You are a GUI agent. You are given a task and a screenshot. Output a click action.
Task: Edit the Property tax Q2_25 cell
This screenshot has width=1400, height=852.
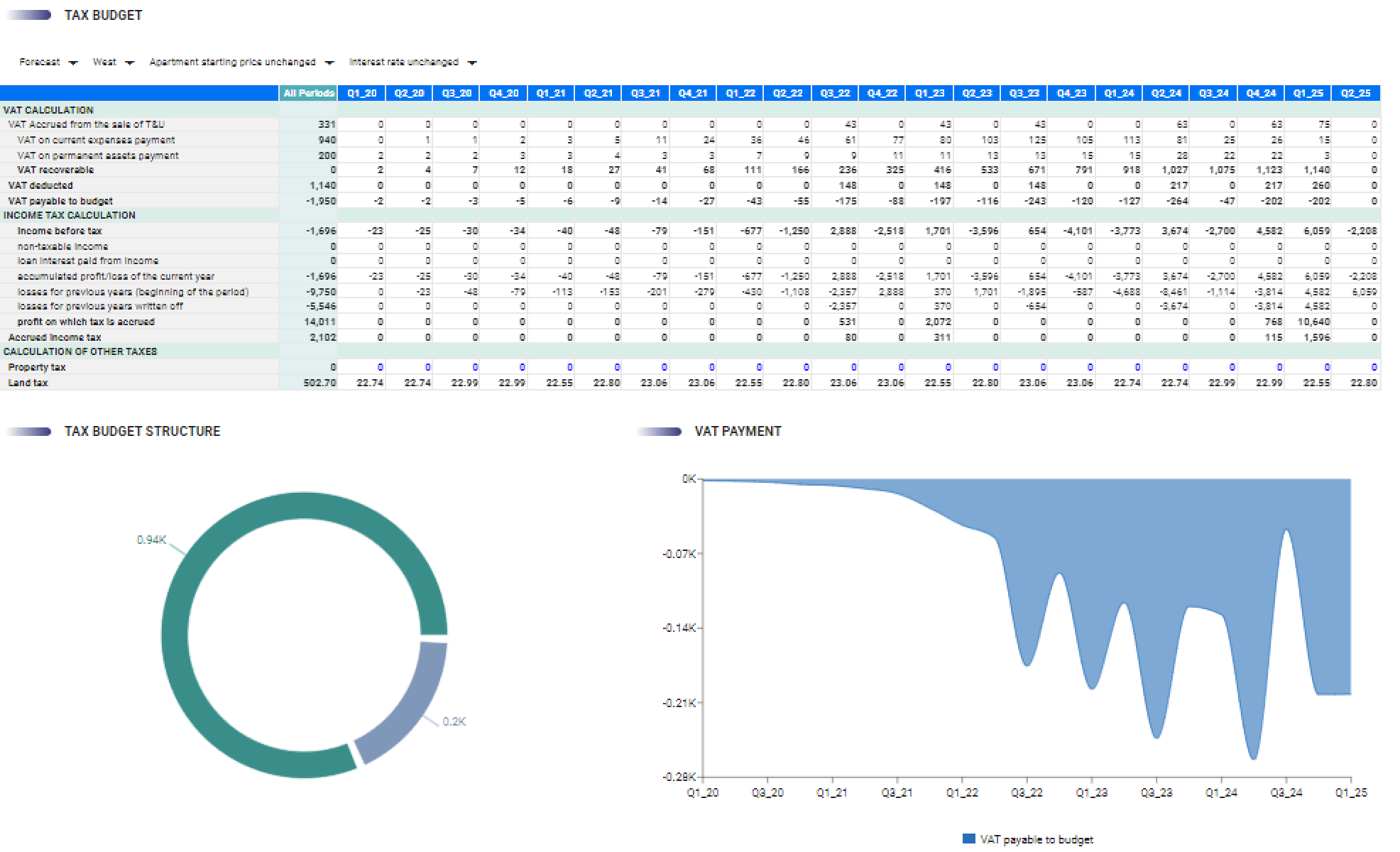tap(1356, 367)
